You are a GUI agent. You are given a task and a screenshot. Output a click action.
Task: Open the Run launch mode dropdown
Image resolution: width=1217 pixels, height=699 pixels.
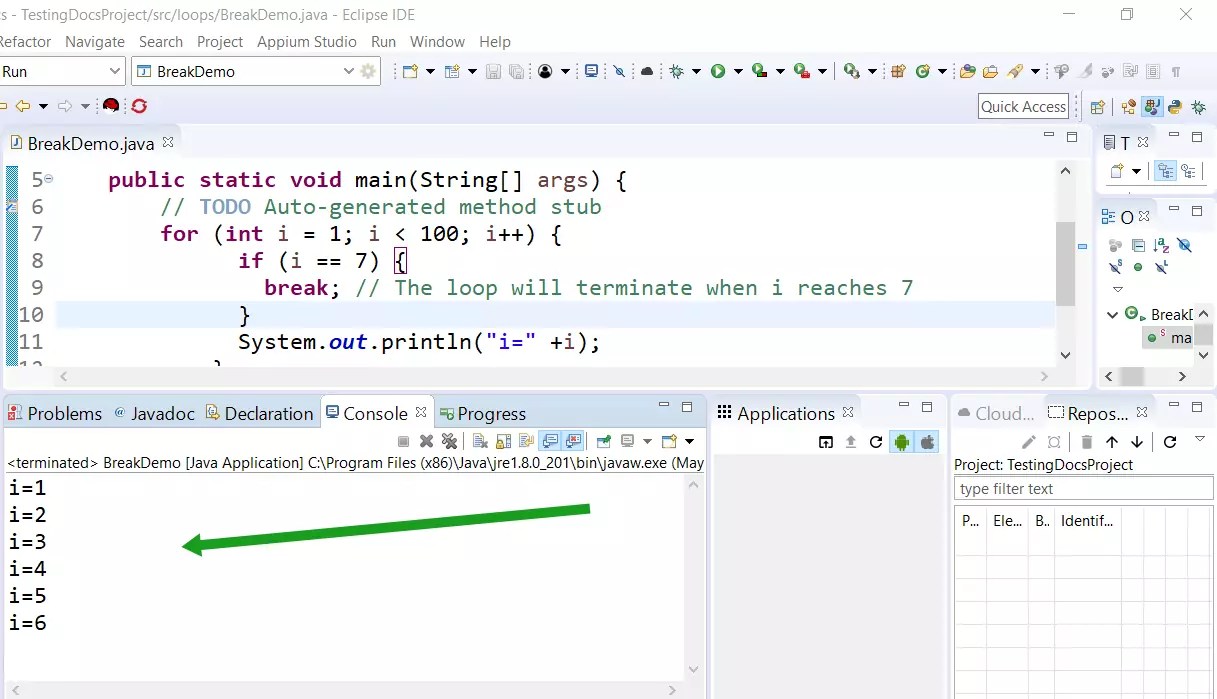click(113, 71)
